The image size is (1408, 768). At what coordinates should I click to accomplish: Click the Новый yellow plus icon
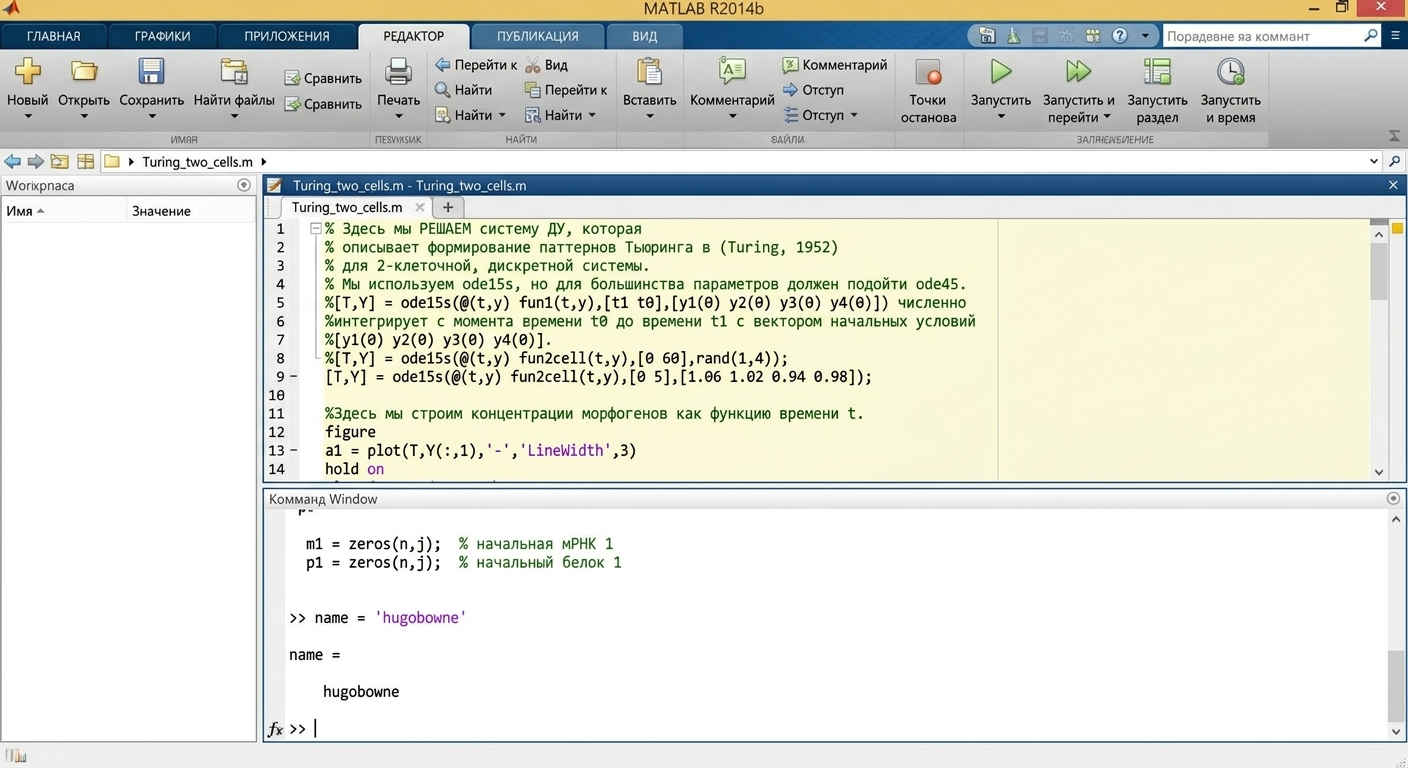click(27, 72)
